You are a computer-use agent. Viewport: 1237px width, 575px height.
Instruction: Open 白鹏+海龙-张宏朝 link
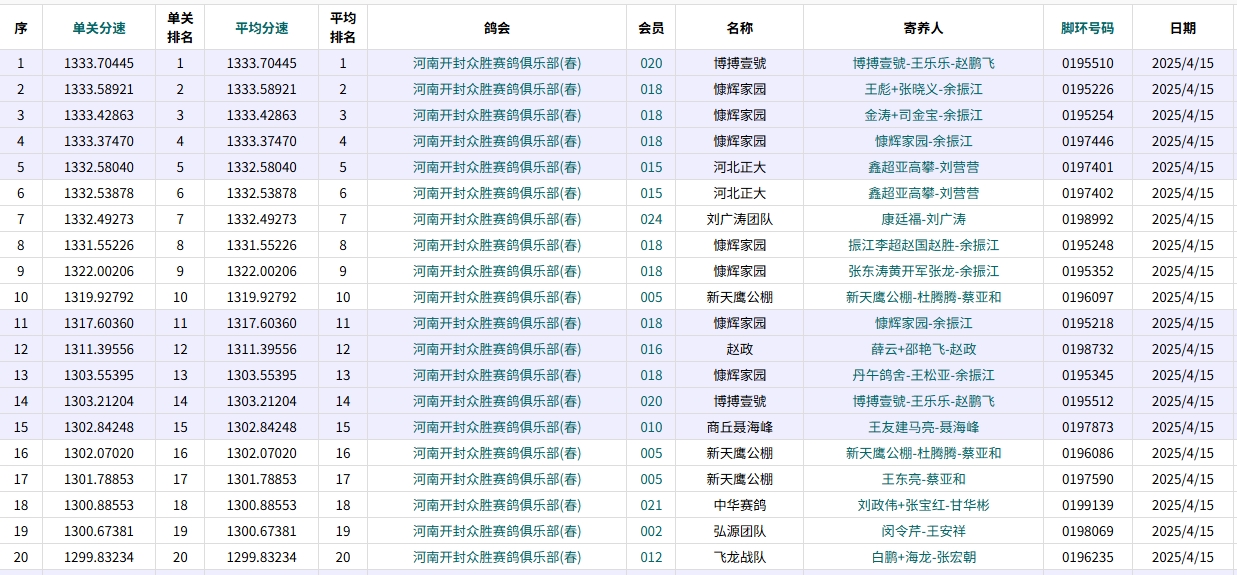(923, 557)
